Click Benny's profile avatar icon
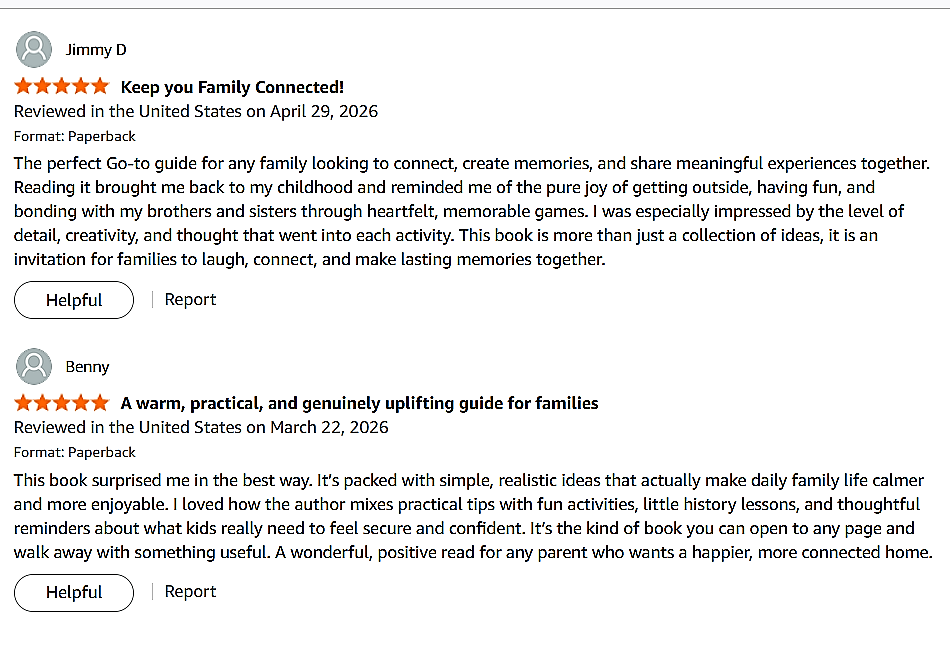950x656 pixels. pyautogui.click(x=34, y=366)
